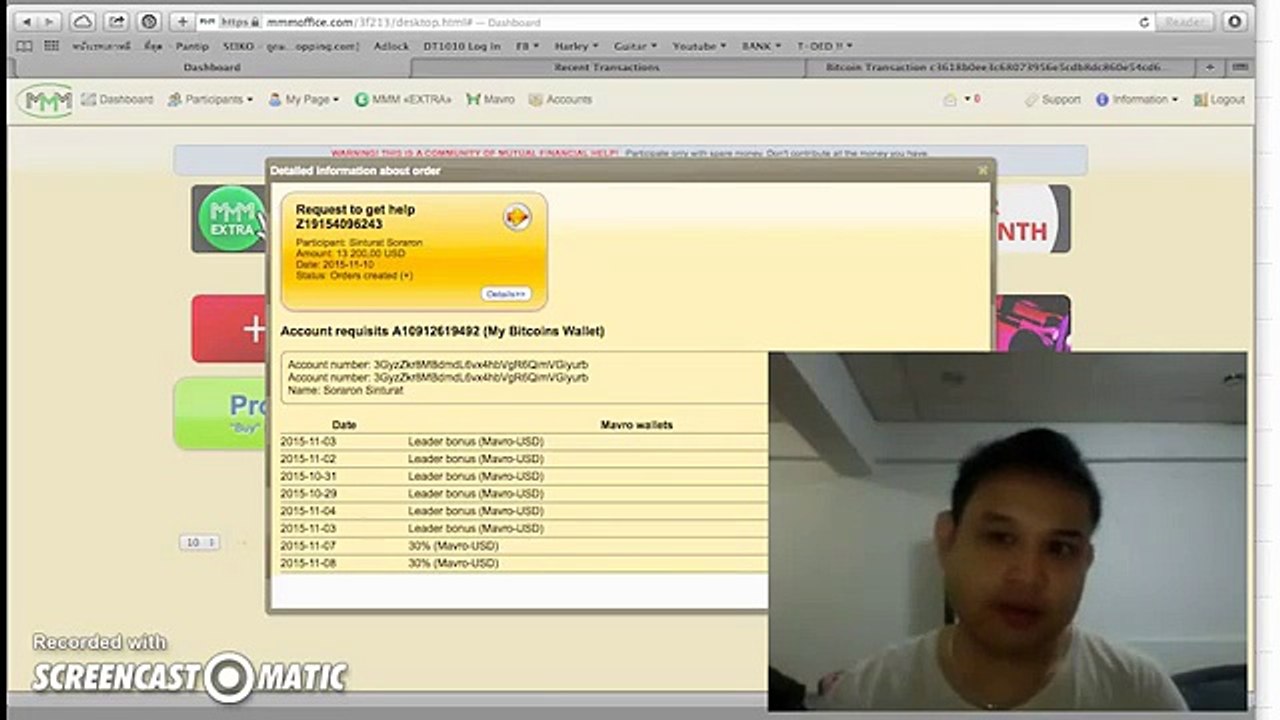Open Dashboard in the site navigation
The image size is (1280, 720).
coord(118,100)
